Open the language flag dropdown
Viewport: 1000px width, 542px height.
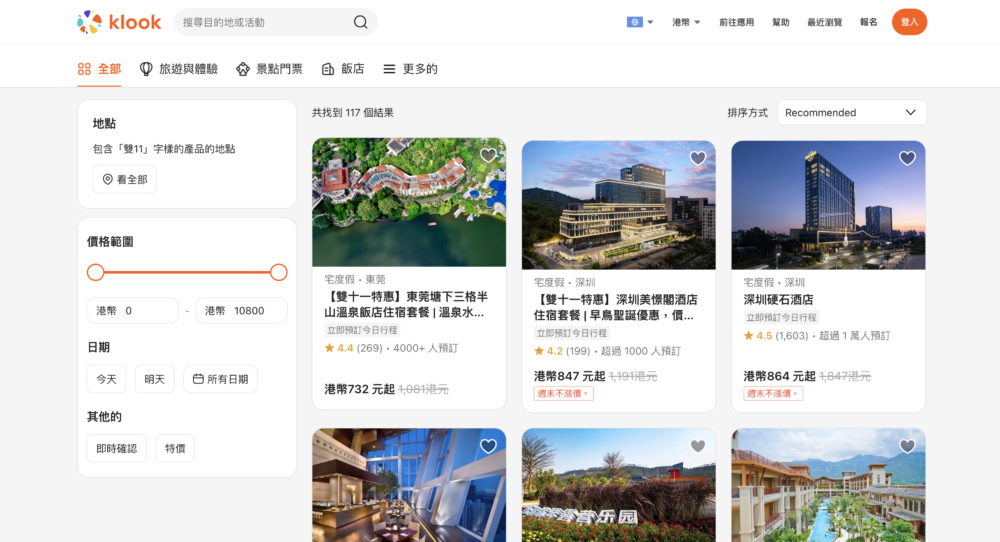tap(640, 22)
